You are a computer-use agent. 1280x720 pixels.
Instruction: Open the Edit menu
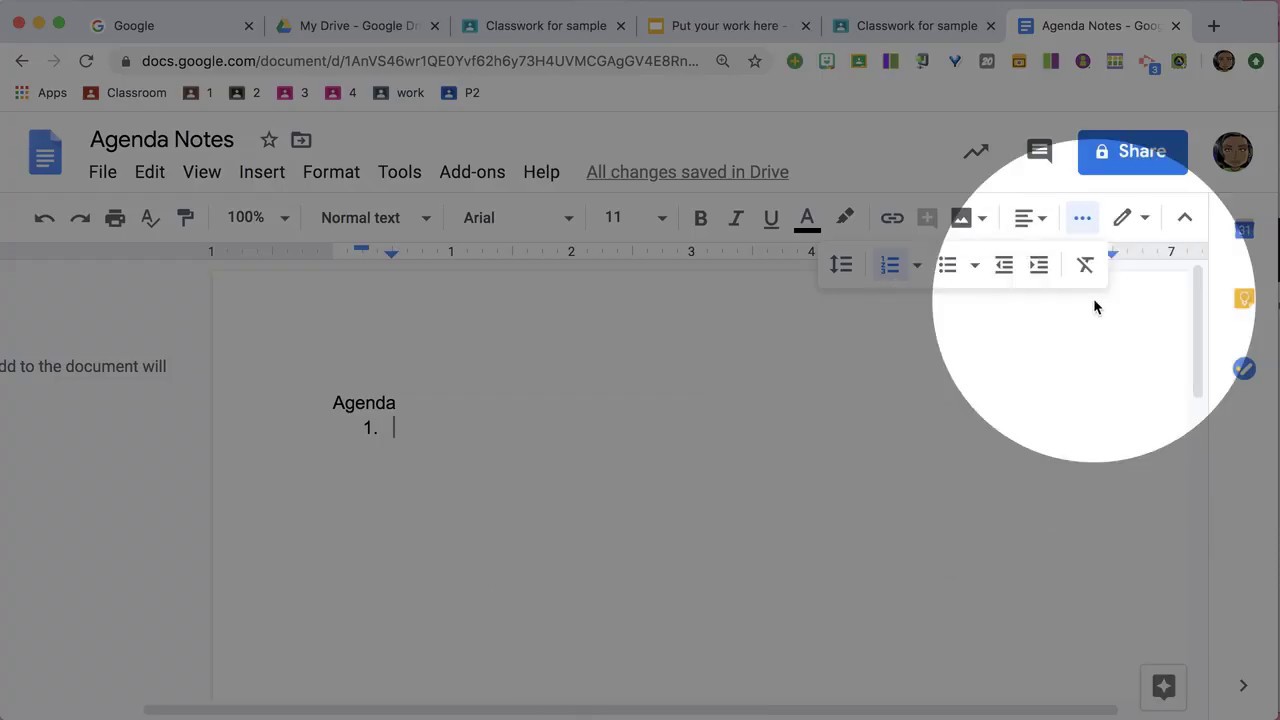pos(150,172)
